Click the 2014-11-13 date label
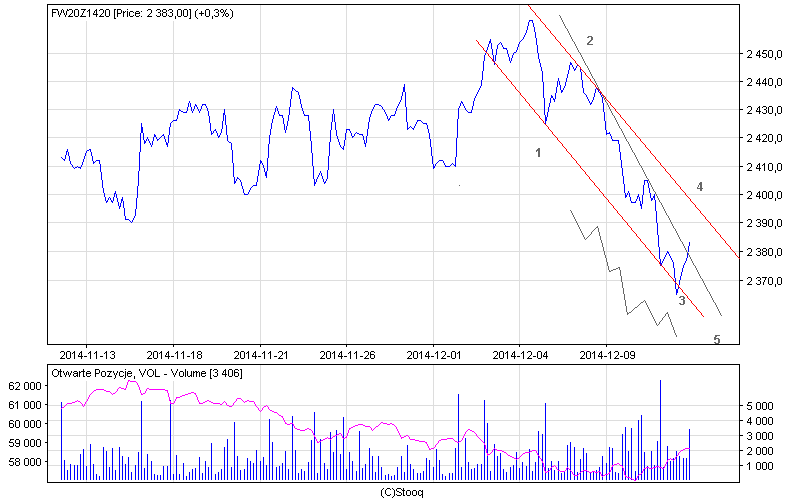This screenshot has height=500, width=800. [x=87, y=355]
